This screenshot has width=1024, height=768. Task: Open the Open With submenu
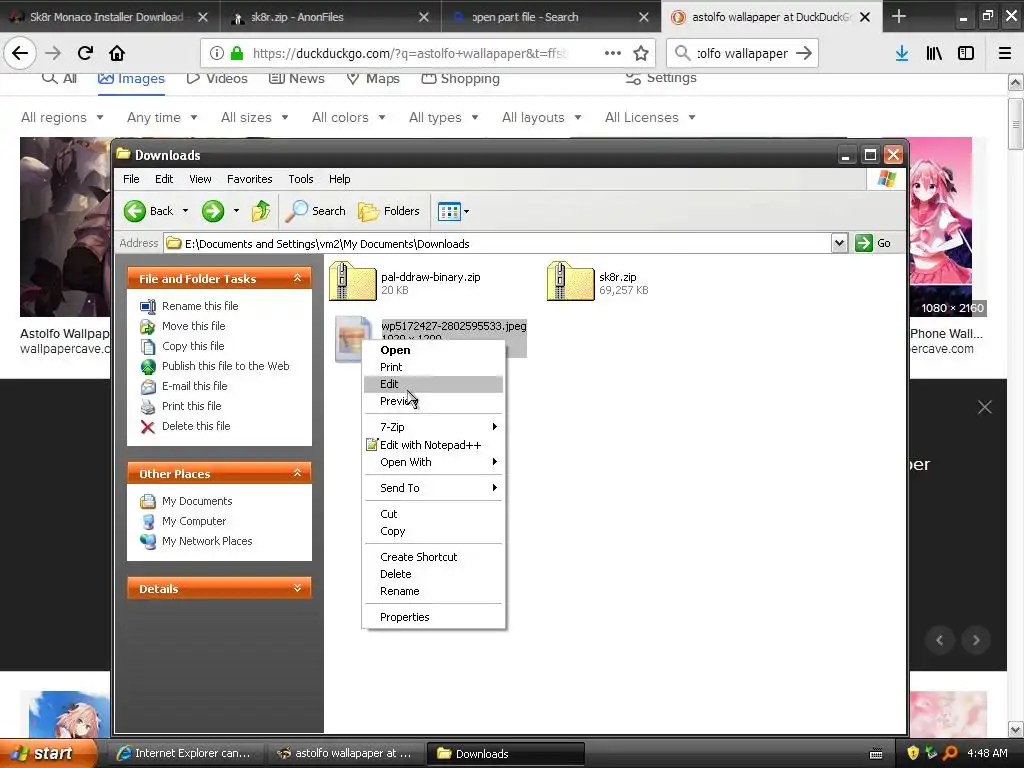click(434, 462)
